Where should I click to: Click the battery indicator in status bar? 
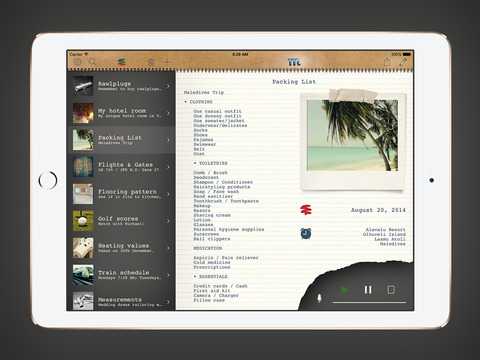(407, 54)
